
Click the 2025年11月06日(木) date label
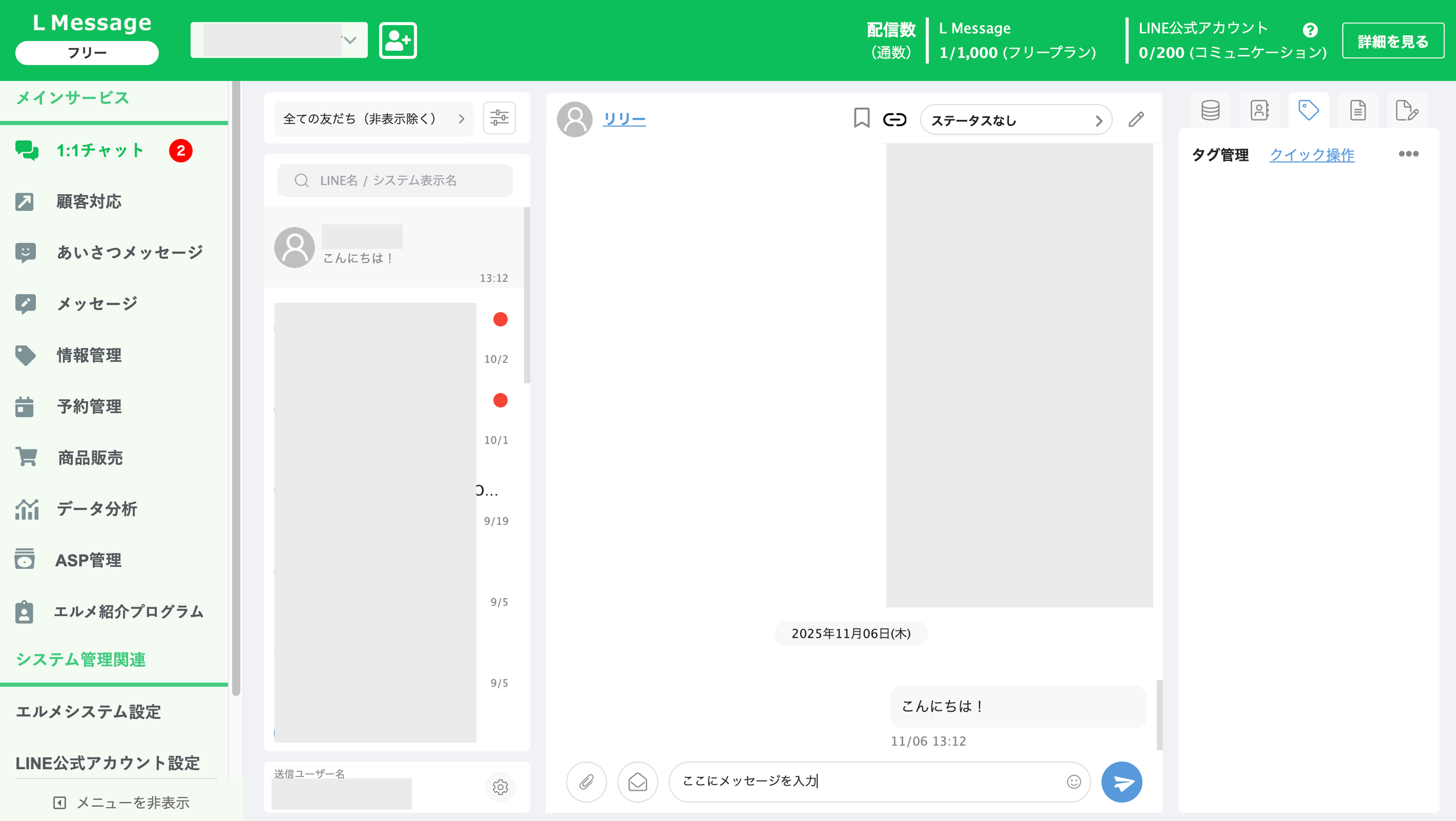(x=851, y=634)
